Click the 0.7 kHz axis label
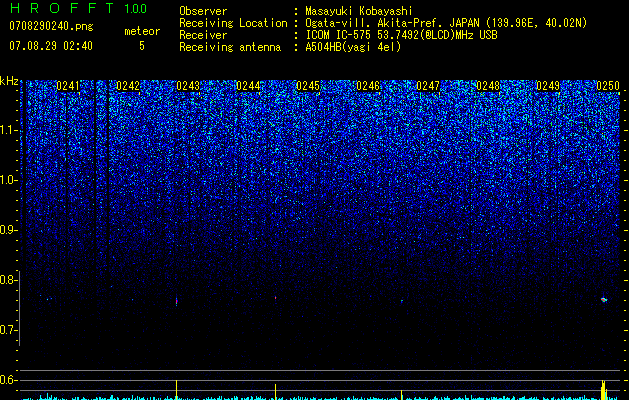This screenshot has height=400, width=629. pyautogui.click(x=8, y=330)
